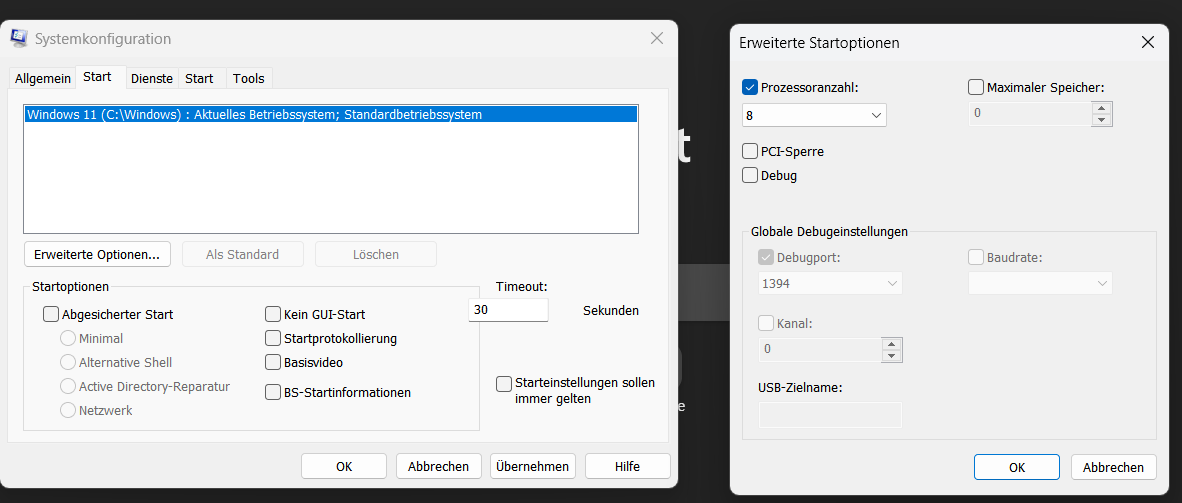This screenshot has width=1182, height=503.
Task: Check Abgesicherter Start option
Action: 51,314
